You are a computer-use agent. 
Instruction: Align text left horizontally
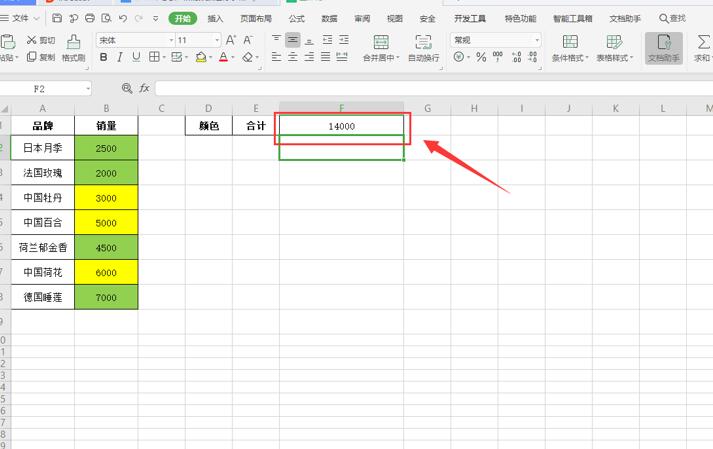click(276, 57)
